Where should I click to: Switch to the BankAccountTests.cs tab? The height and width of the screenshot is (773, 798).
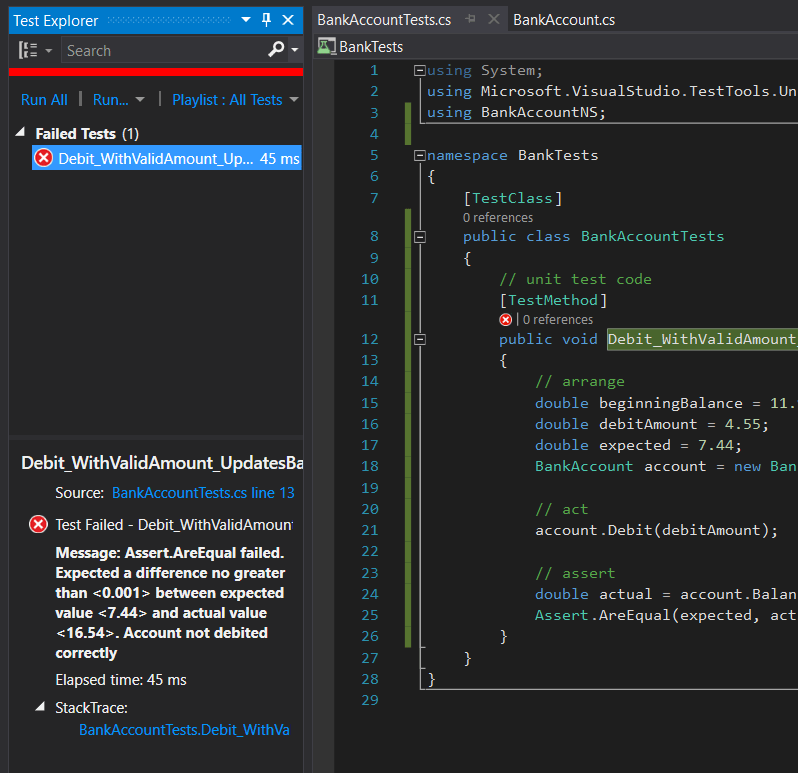tap(384, 20)
